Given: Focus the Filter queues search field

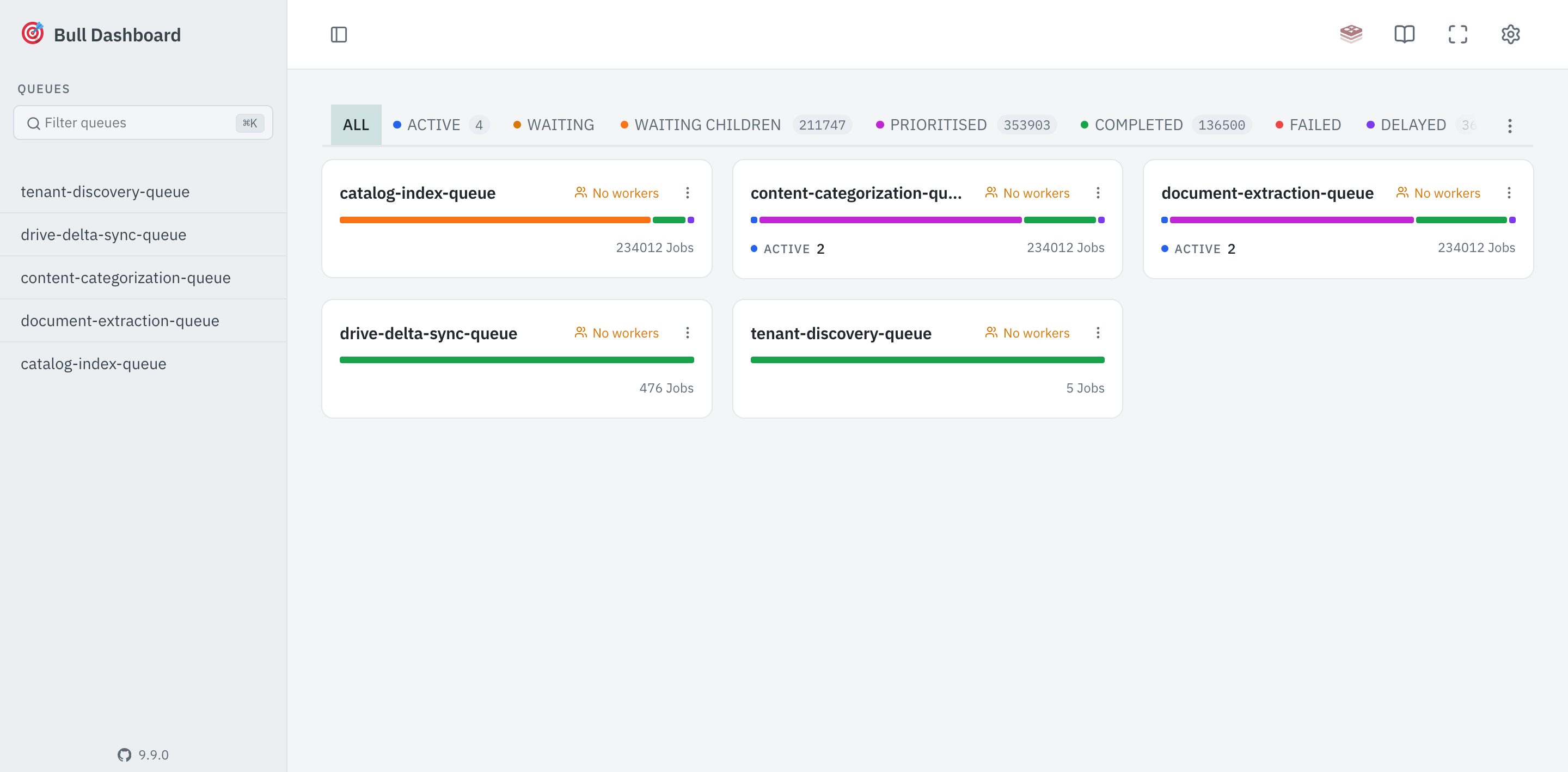Looking at the screenshot, I should pos(143,123).
